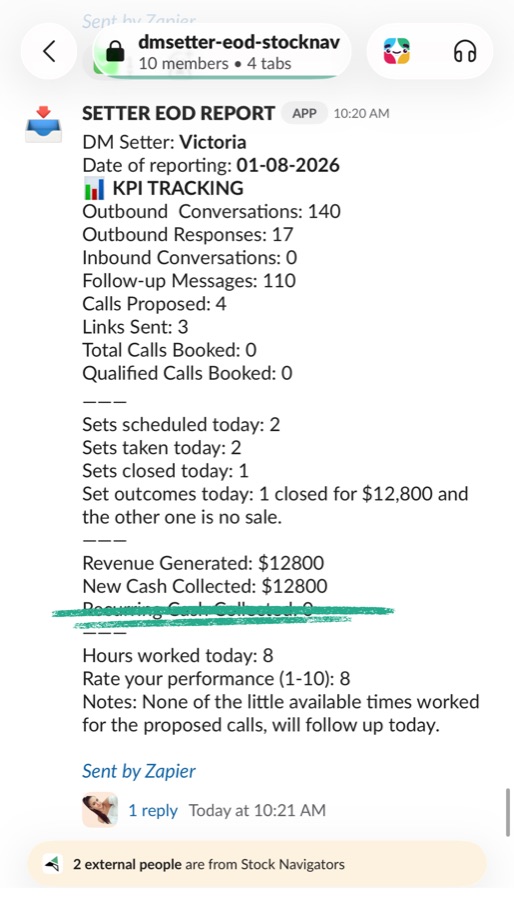Tap the Notes text of the report

point(281,713)
